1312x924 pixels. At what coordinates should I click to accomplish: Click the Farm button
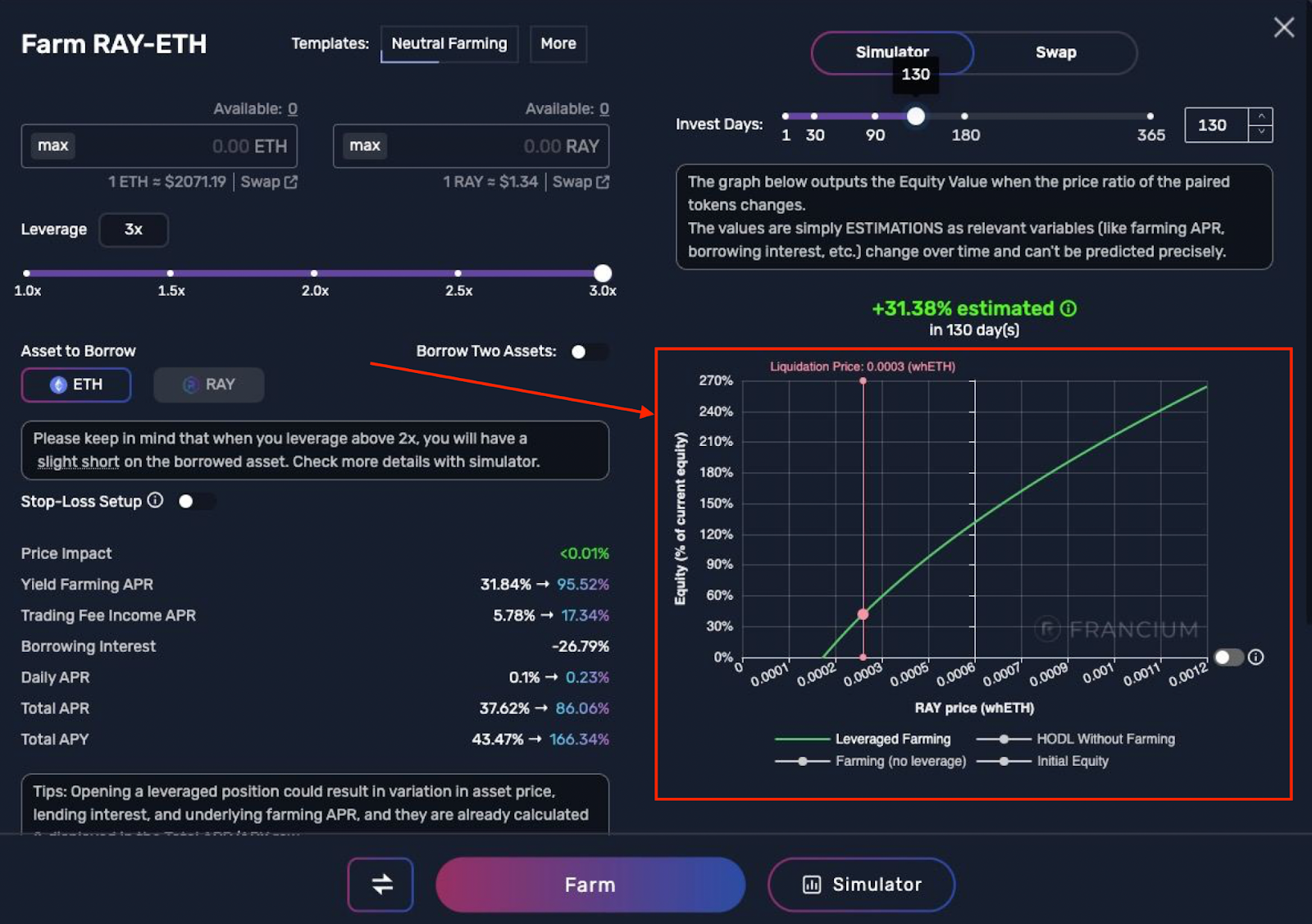click(x=590, y=885)
